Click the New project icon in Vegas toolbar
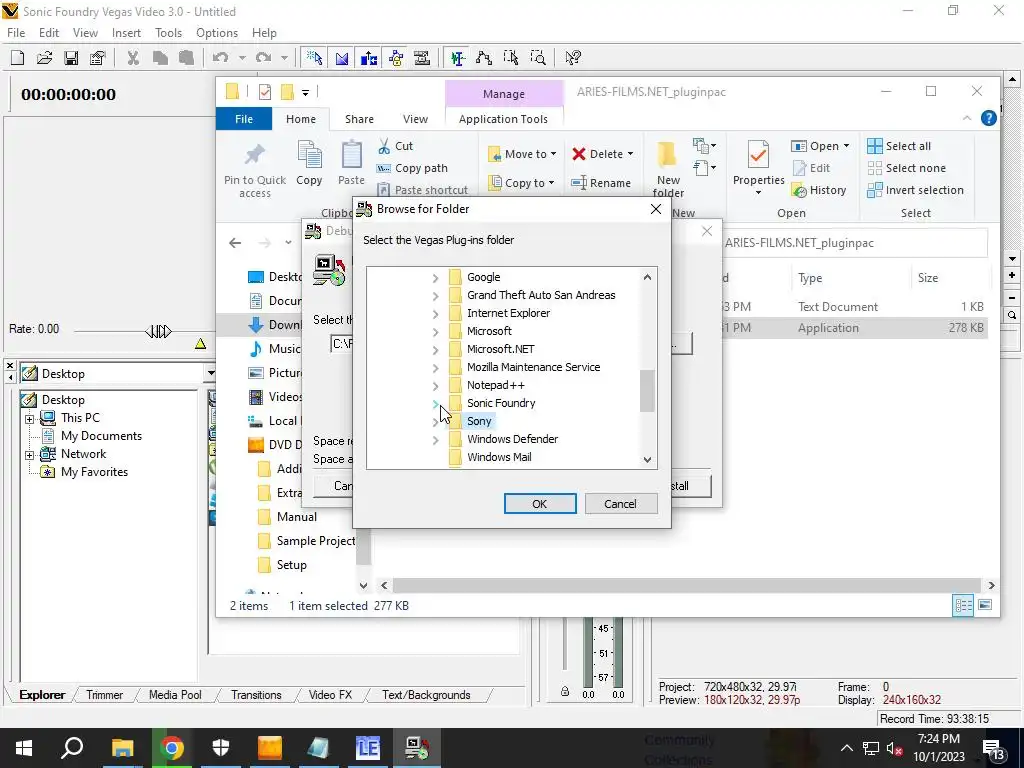Image resolution: width=1024 pixels, height=768 pixels. tap(18, 58)
